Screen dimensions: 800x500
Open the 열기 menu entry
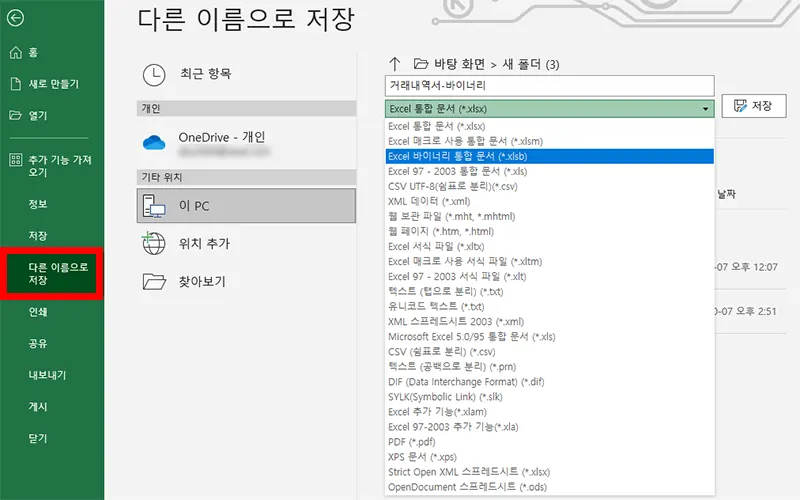(29, 115)
